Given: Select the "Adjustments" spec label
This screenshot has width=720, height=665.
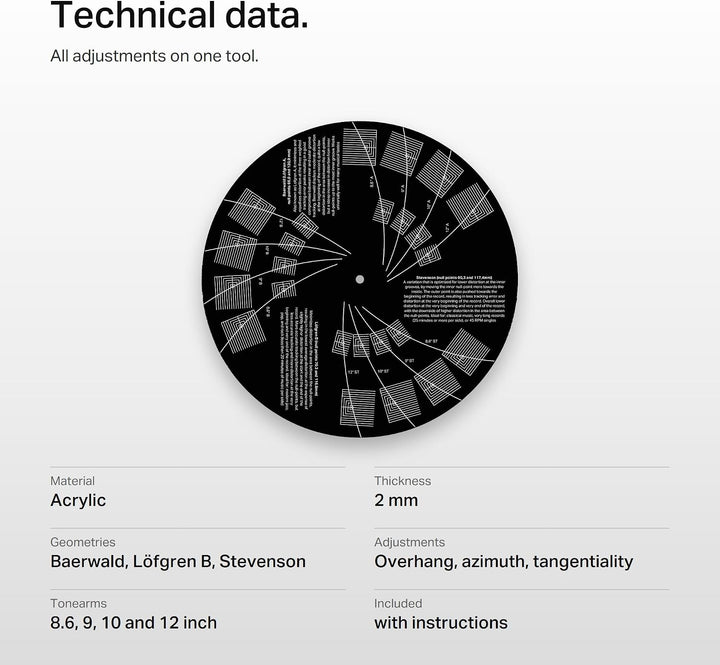Looking at the screenshot, I should 410,542.
